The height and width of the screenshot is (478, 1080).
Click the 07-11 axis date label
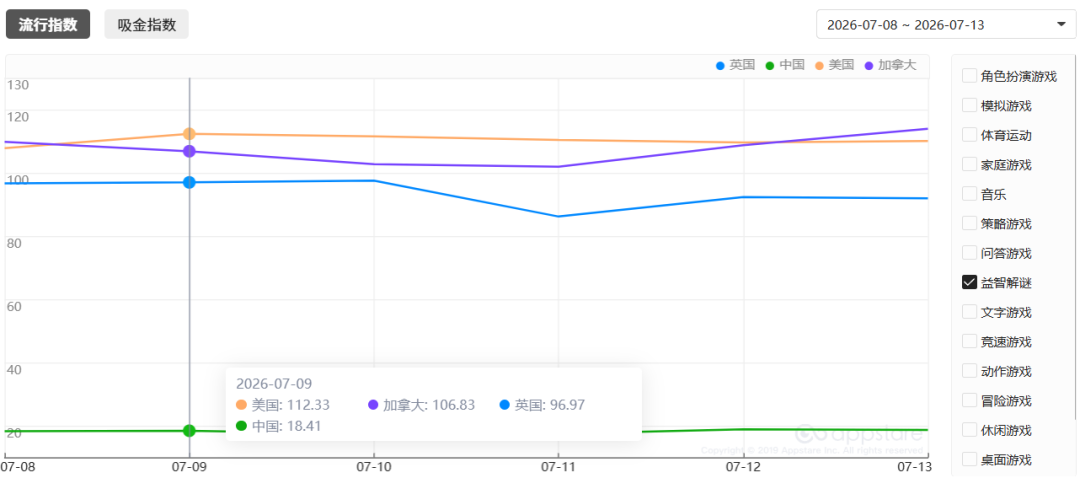coord(558,466)
